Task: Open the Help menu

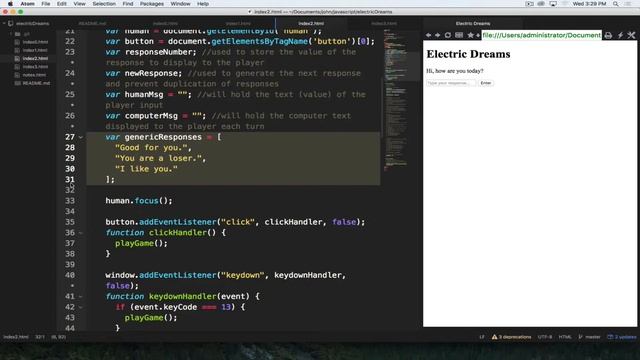Action: coord(203,4)
